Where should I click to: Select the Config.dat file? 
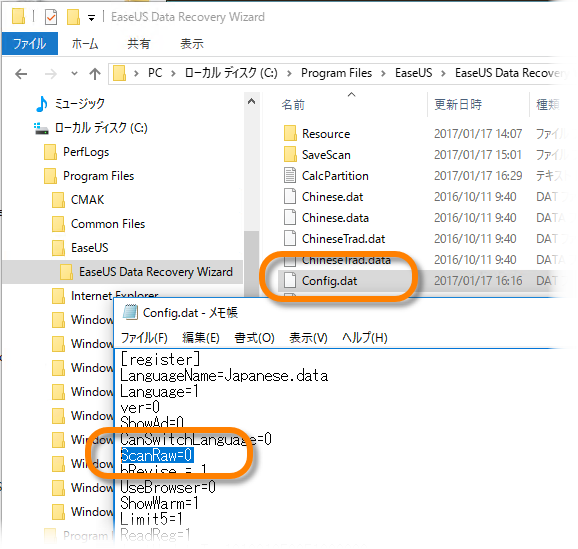(329, 281)
